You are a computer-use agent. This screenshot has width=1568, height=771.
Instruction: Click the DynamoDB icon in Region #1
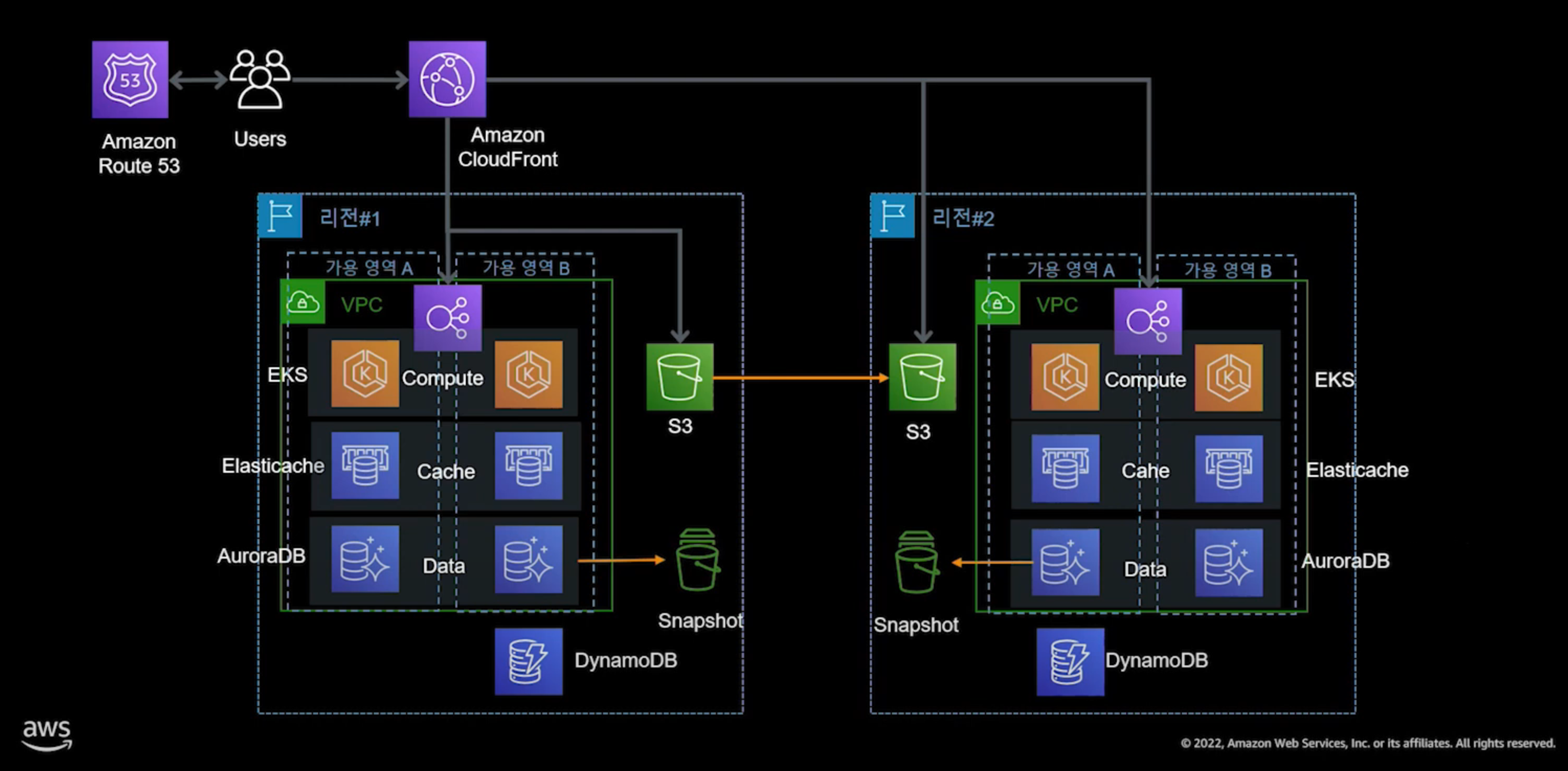click(529, 662)
